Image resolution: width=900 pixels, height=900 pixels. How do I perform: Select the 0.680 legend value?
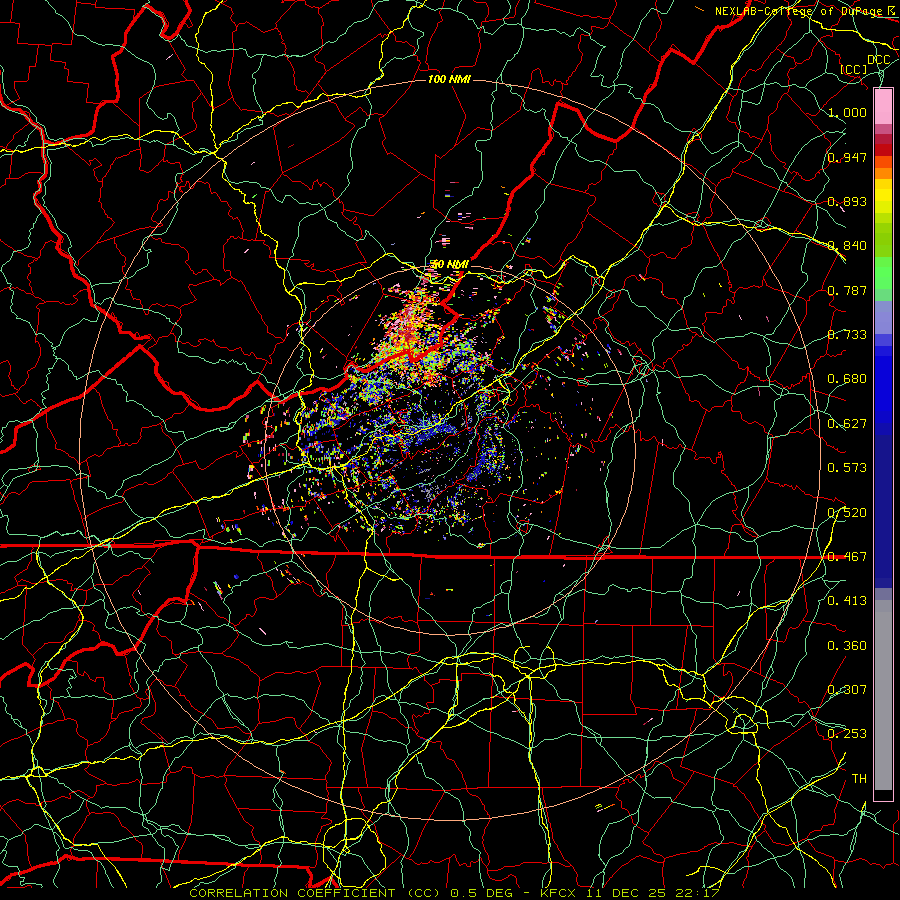847,379
